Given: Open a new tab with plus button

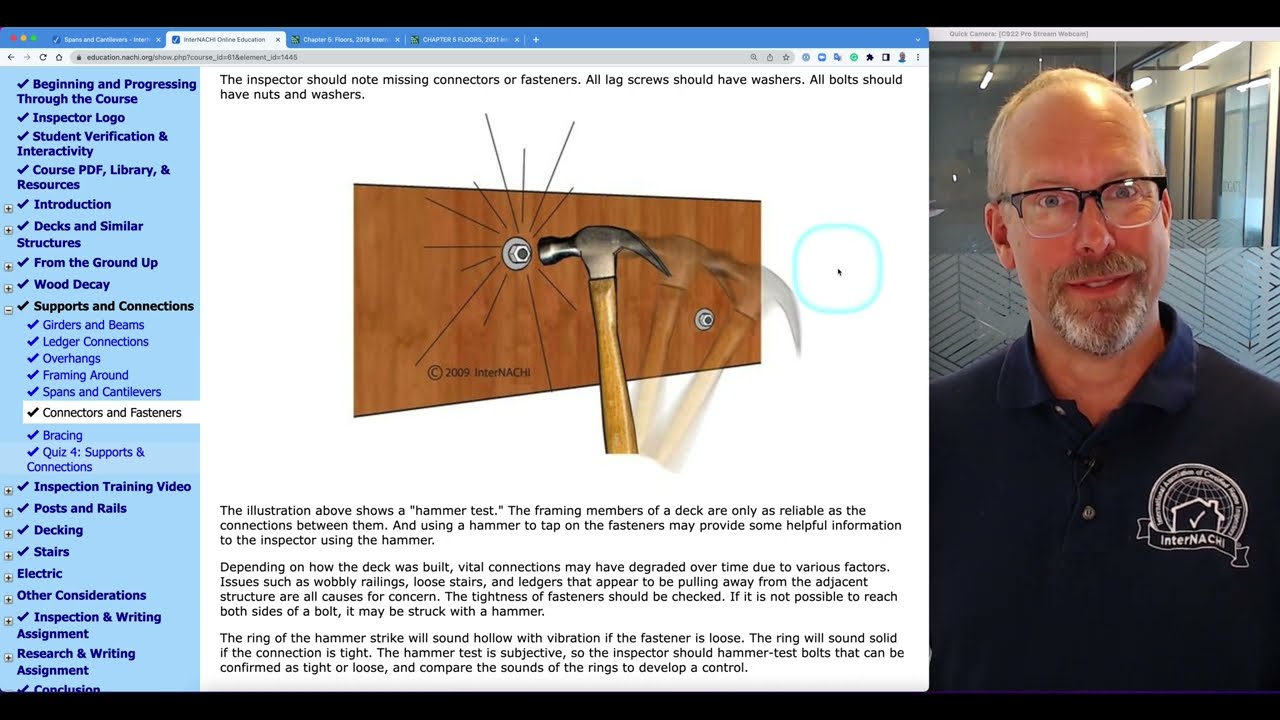Looking at the screenshot, I should pyautogui.click(x=536, y=40).
